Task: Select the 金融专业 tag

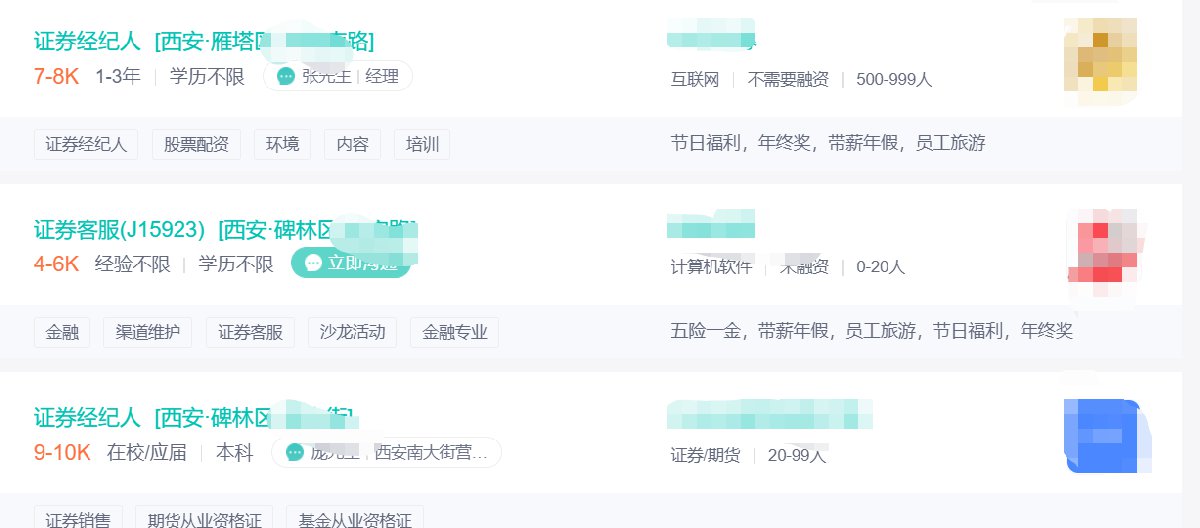Action: [454, 332]
